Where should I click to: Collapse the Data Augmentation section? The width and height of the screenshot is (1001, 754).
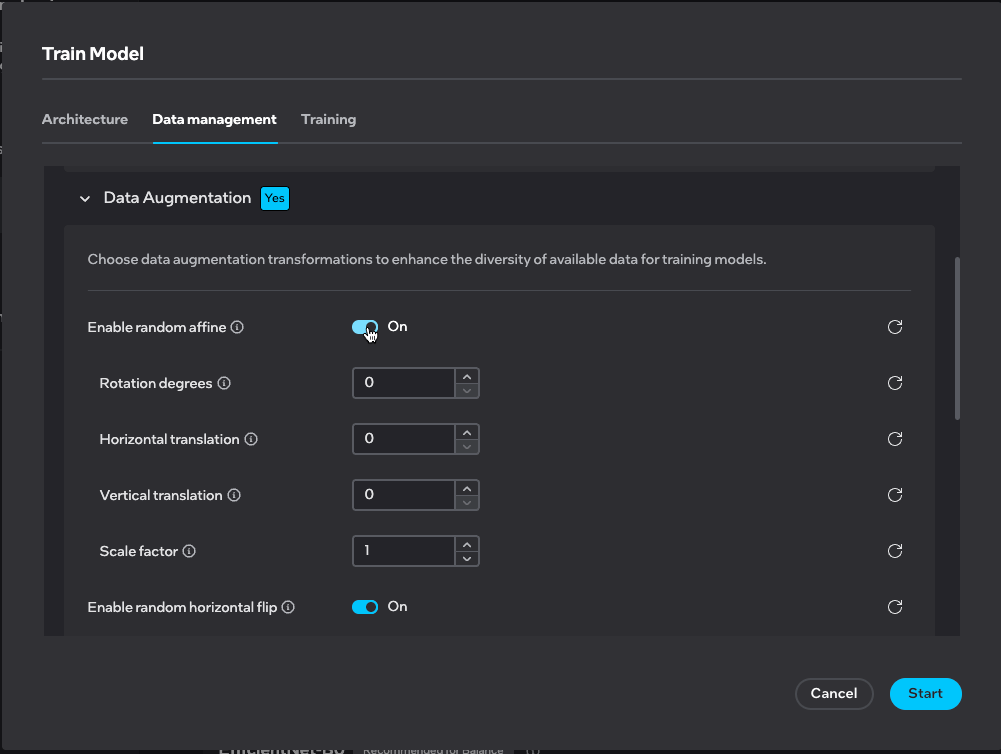coord(85,198)
